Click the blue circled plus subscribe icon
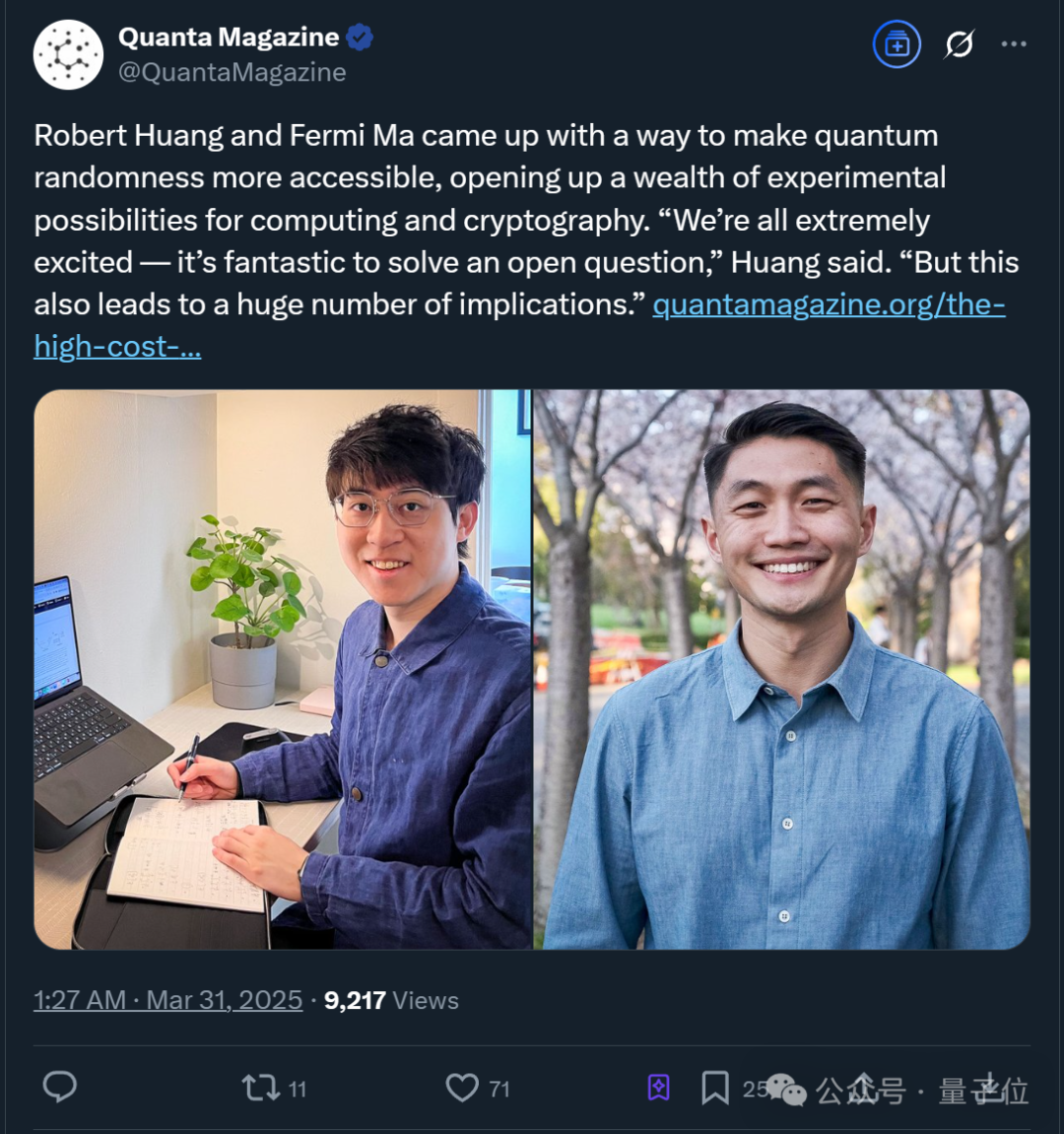The width and height of the screenshot is (1064, 1134). pyautogui.click(x=897, y=44)
